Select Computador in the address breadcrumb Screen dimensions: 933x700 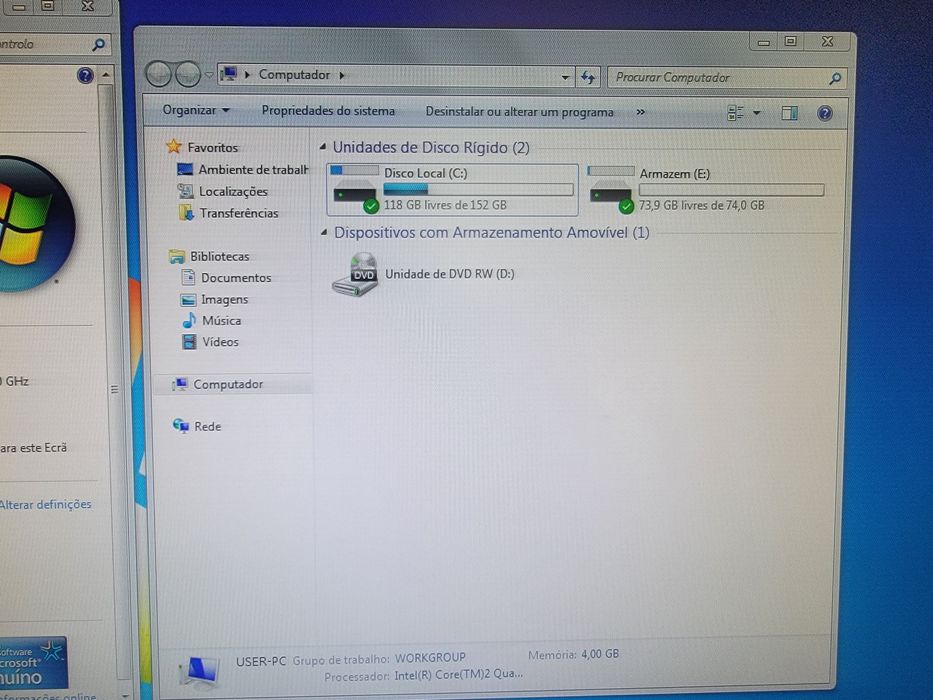[294, 75]
